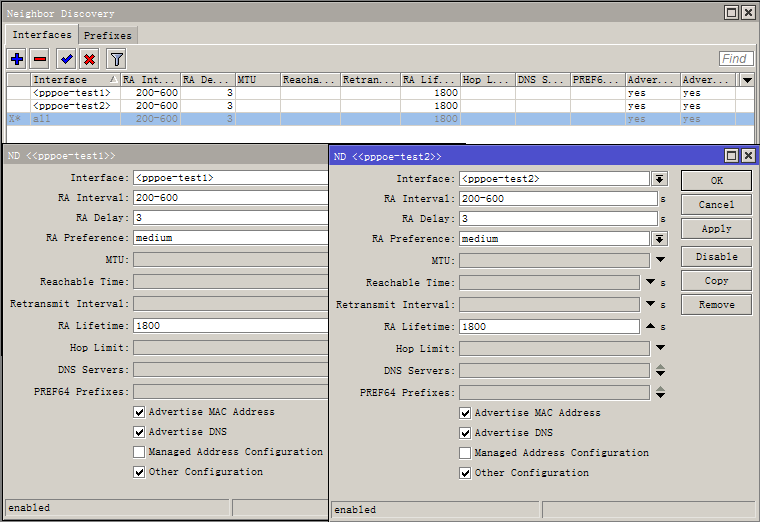Bring ND pppoe-test1 dialog to front via title bar
The image size is (760, 522).
165,156
